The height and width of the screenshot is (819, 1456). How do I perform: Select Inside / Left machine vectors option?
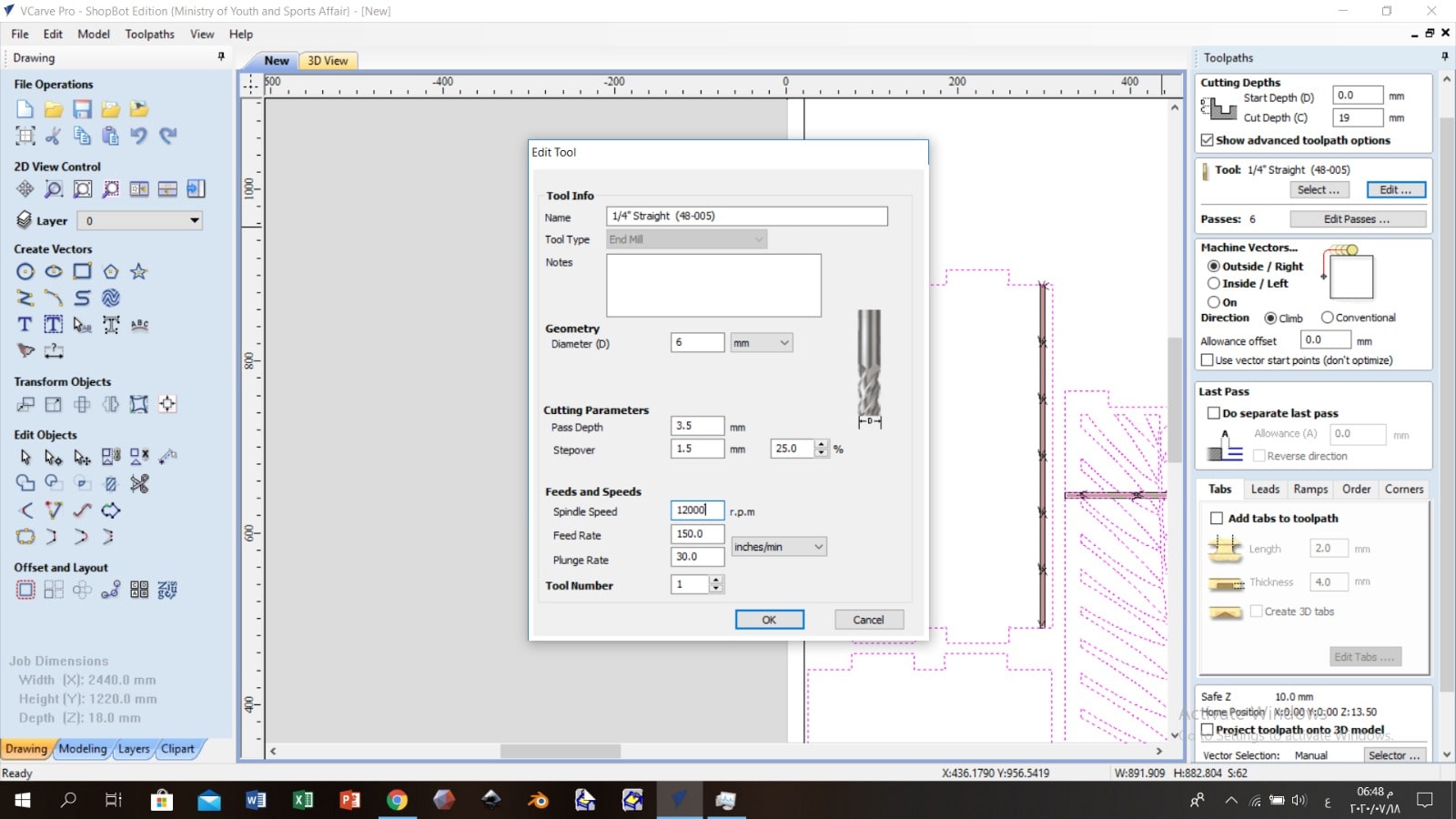pyautogui.click(x=1213, y=284)
